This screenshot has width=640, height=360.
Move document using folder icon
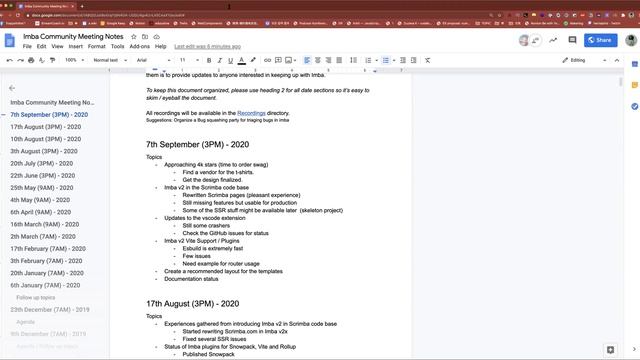coord(145,37)
